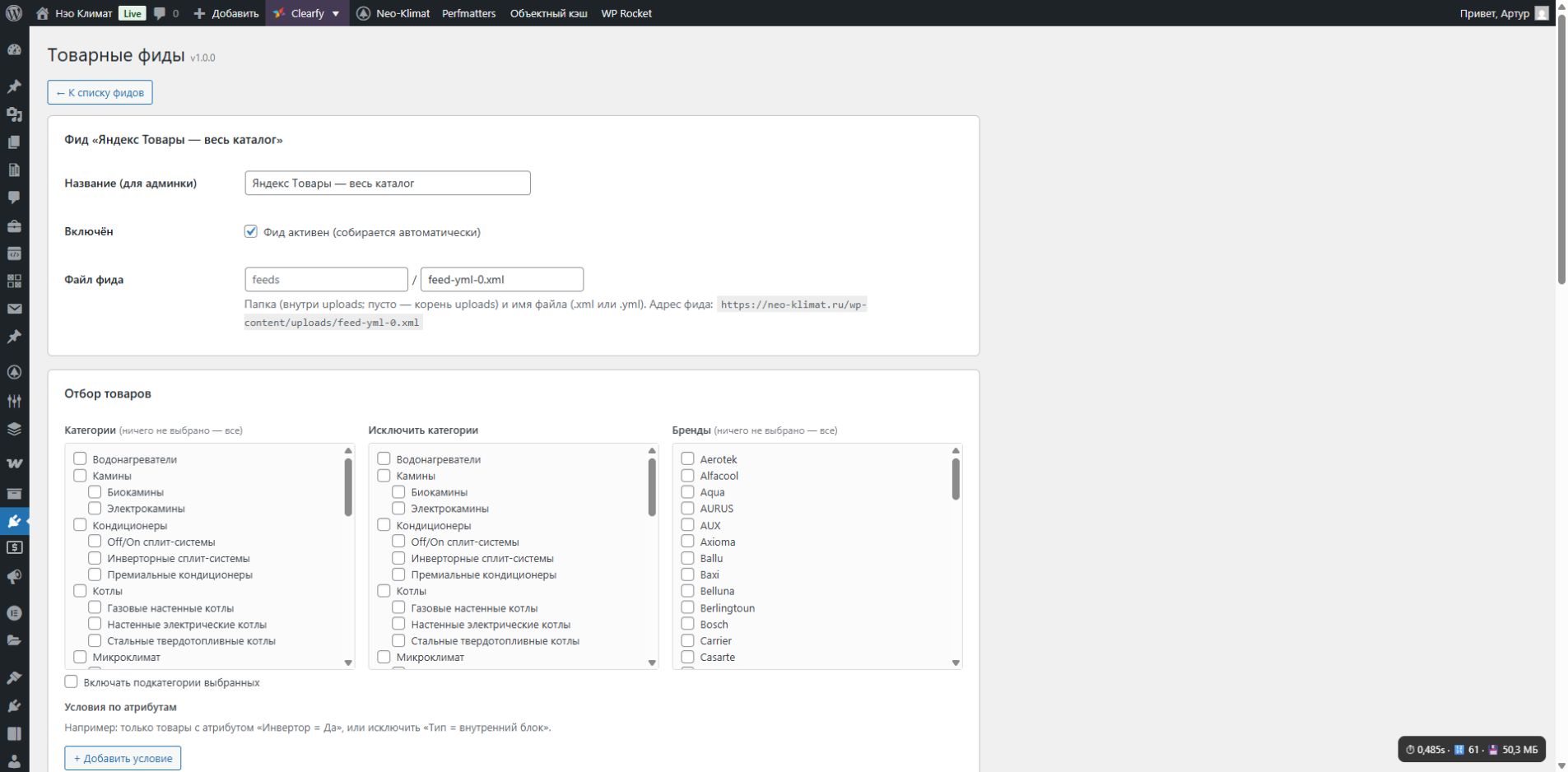Open the Products archive box icon in sidebar

coord(14,494)
